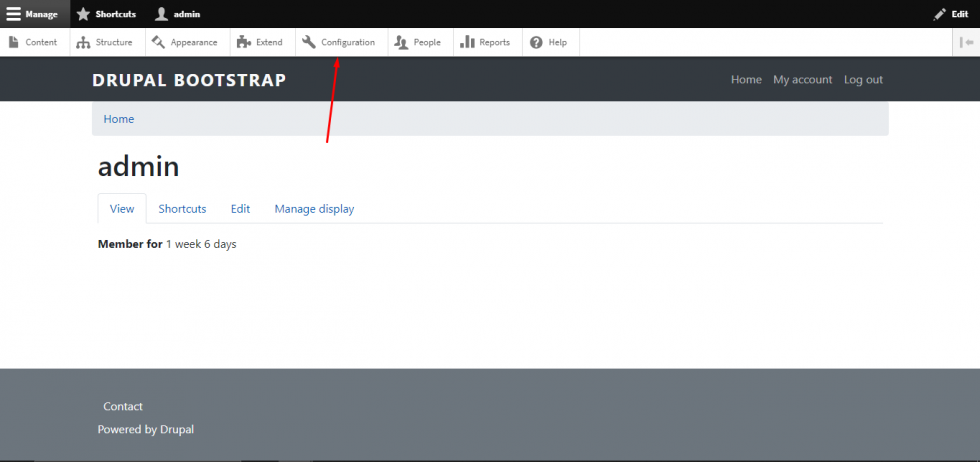The height and width of the screenshot is (462, 980).
Task: Toggle the Manage hamburger menu
Action: tap(14, 14)
